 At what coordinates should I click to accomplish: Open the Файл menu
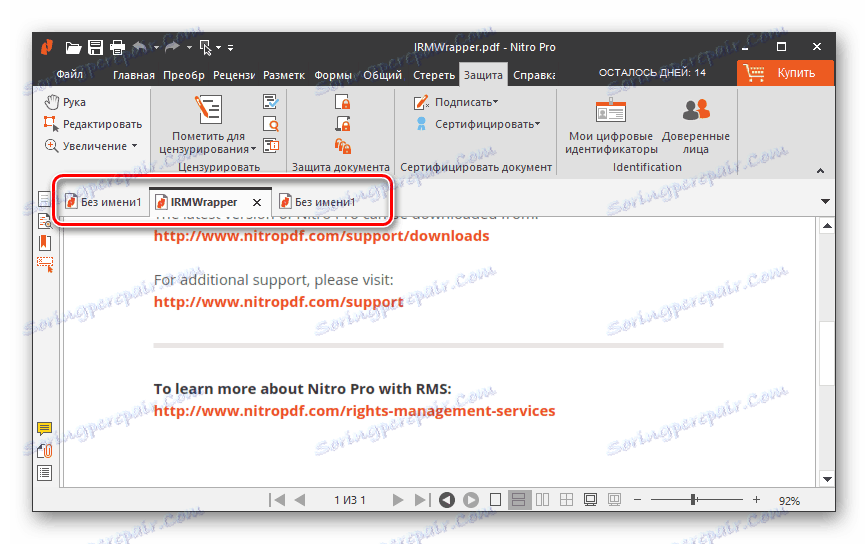[70, 74]
